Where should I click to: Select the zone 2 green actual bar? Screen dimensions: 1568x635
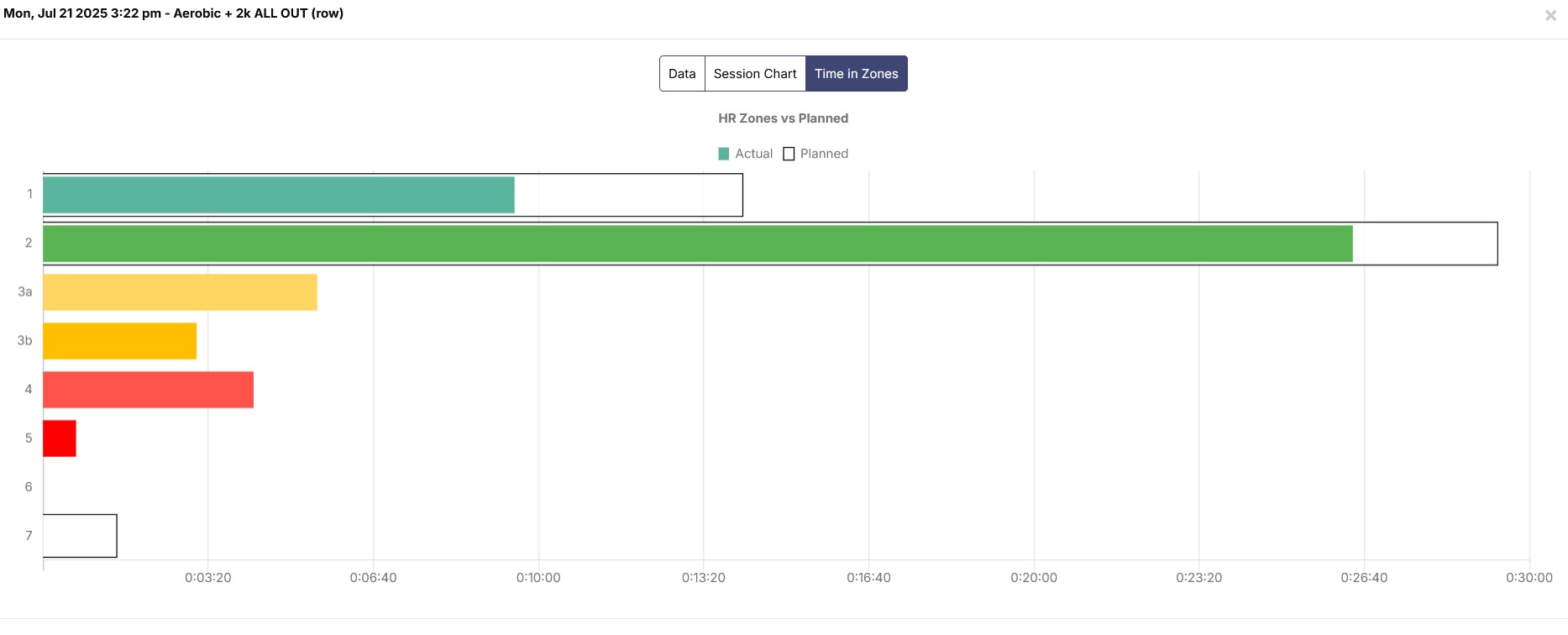tap(698, 244)
